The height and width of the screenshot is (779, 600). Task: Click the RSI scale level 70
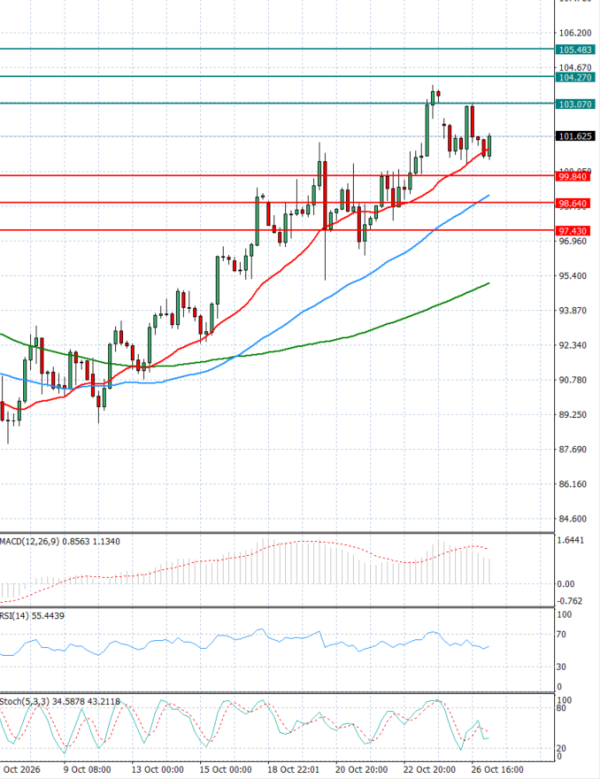pyautogui.click(x=561, y=634)
